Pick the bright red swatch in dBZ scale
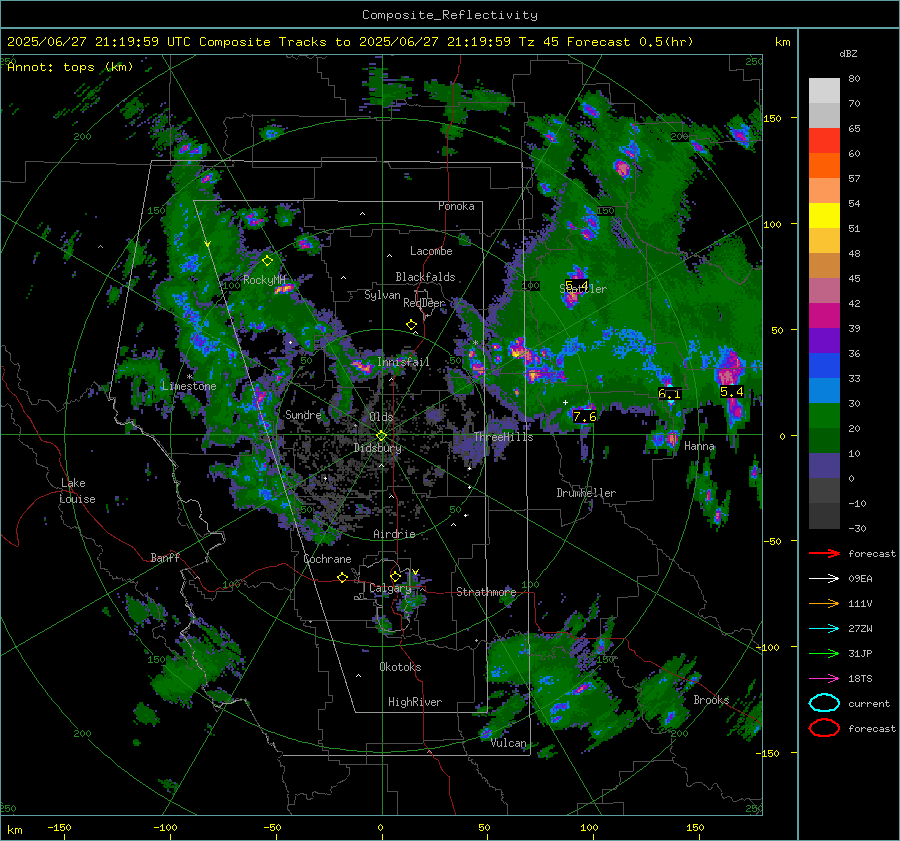The height and width of the screenshot is (841, 900). (824, 141)
